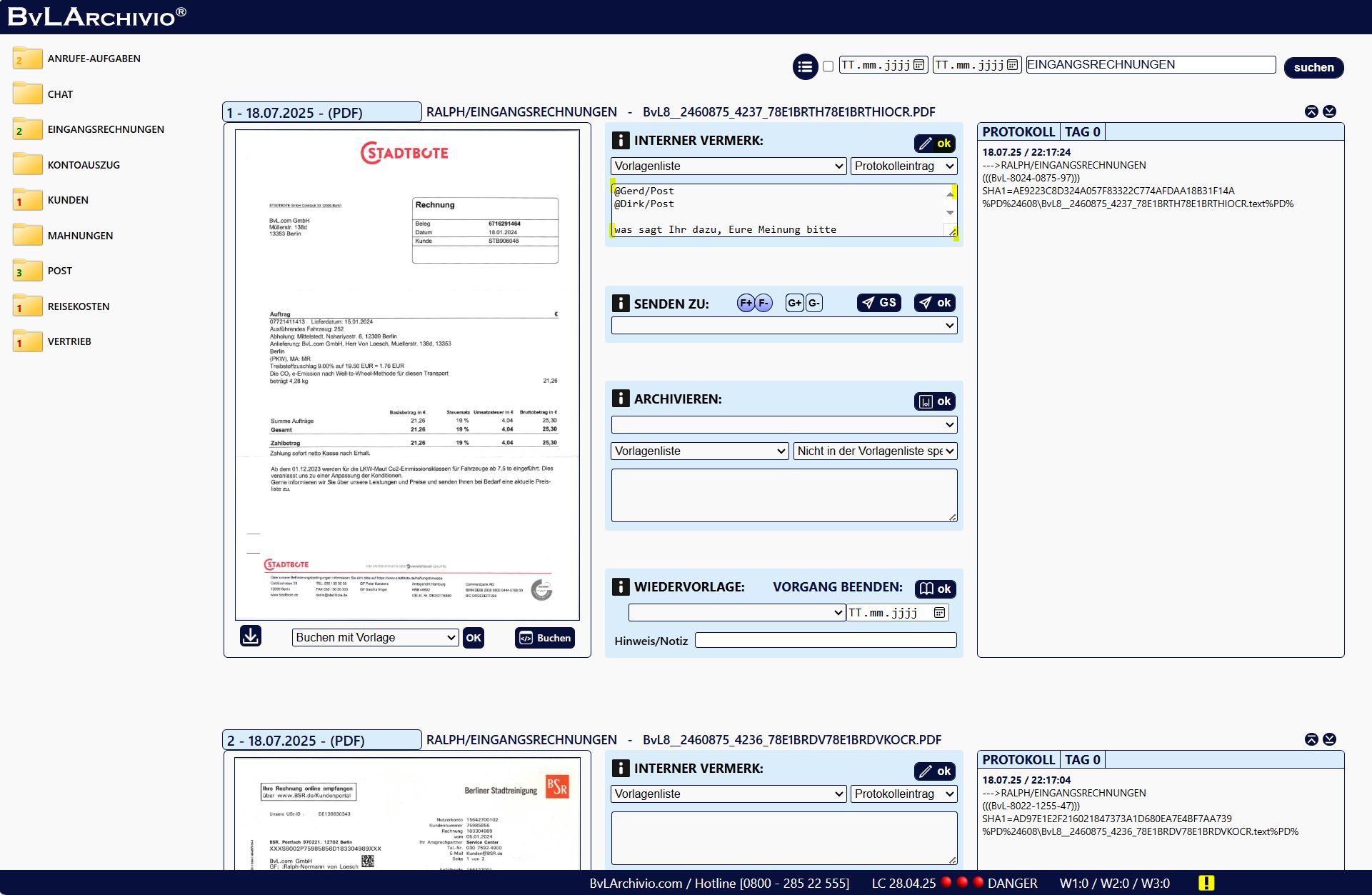Open the Protokolleintrag dropdown for document 1
Viewport: 1372px width, 895px height.
(x=903, y=166)
